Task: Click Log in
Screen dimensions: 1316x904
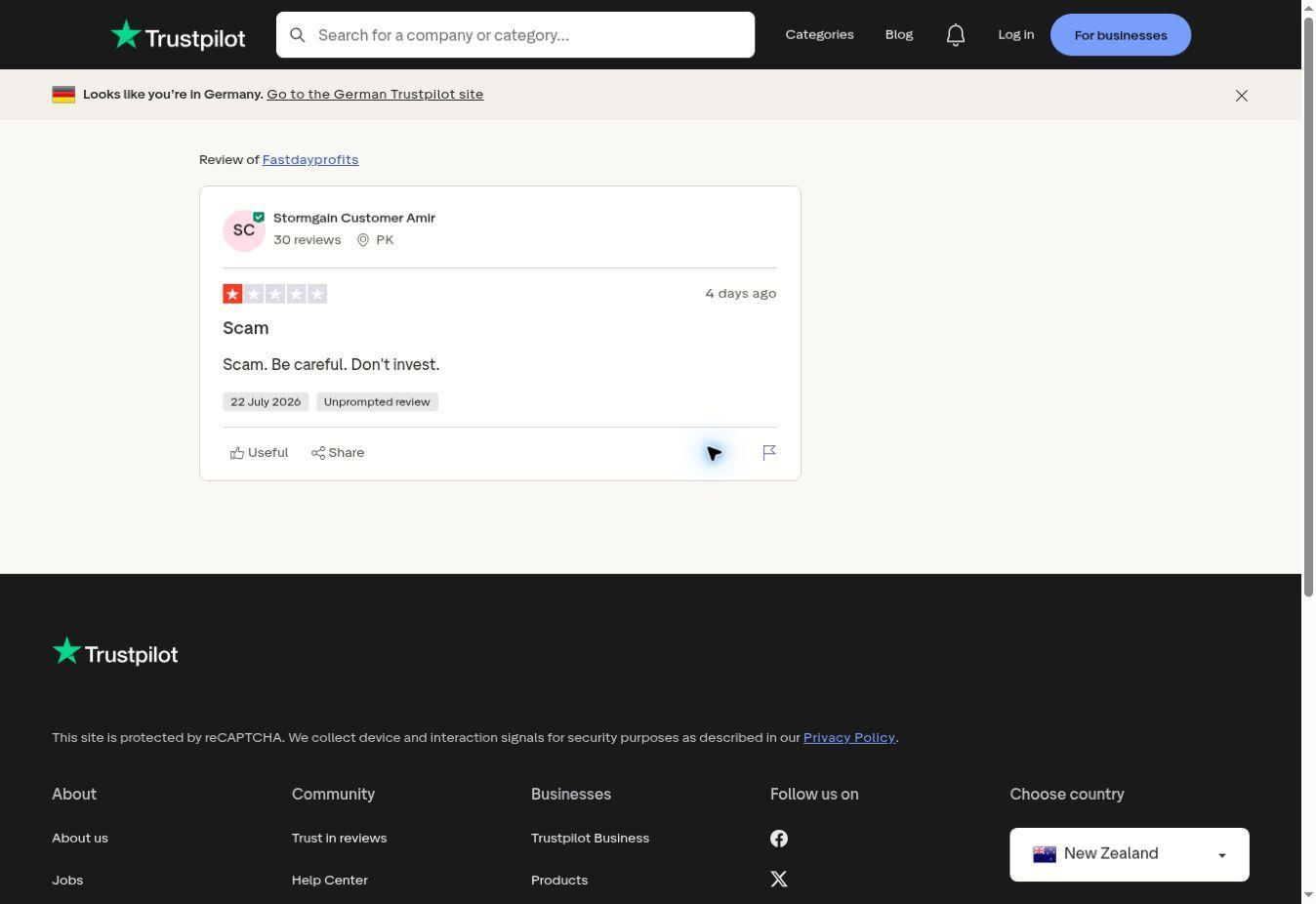Action: pos(1015,35)
